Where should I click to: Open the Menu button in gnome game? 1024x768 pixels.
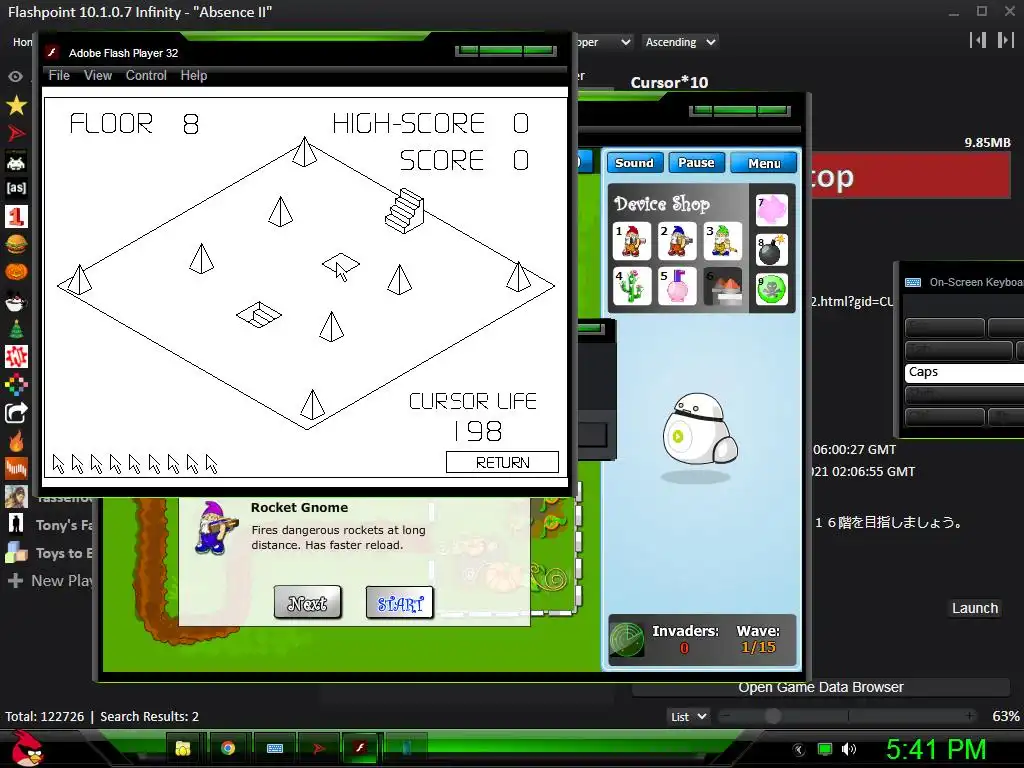(763, 163)
